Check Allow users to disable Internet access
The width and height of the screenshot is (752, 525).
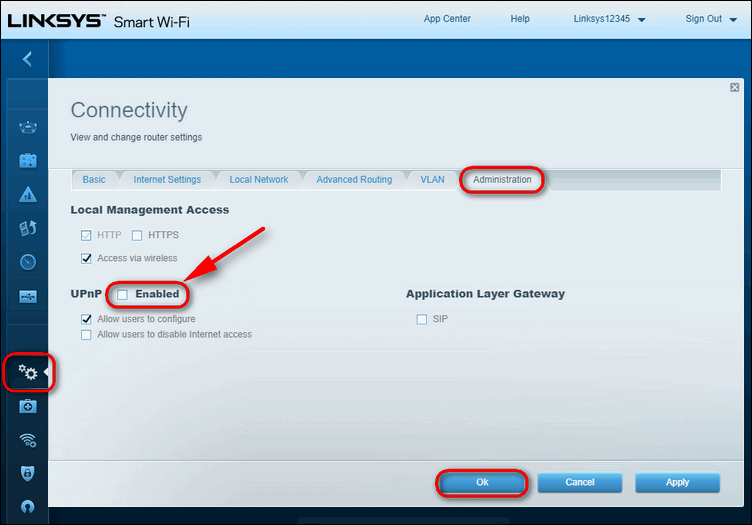[86, 335]
